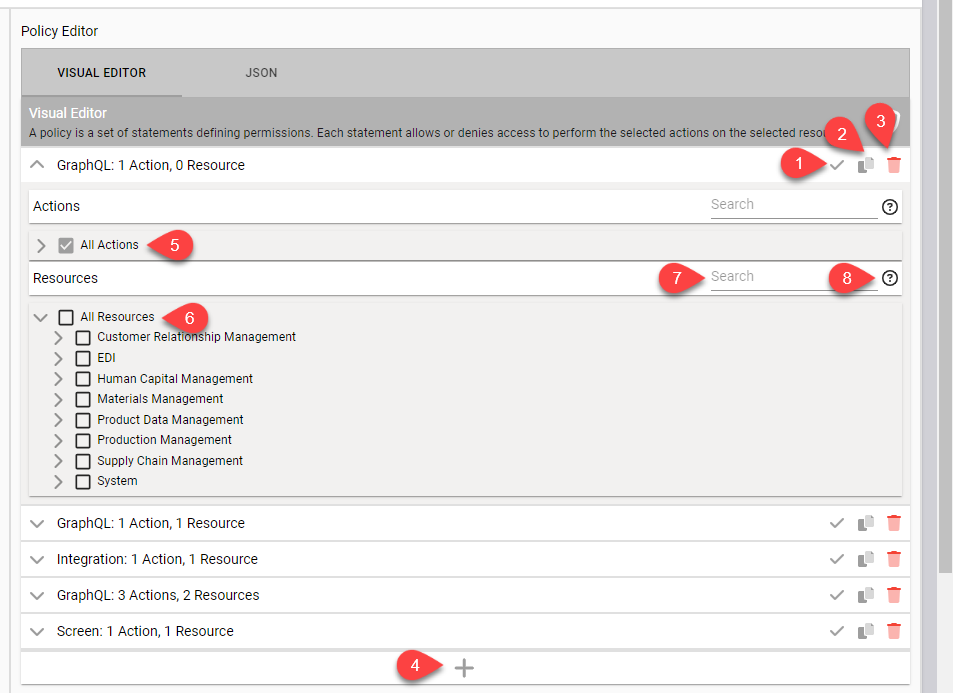Select the Visual Editor tab
Screen dimensions: 953x693
(x=101, y=73)
